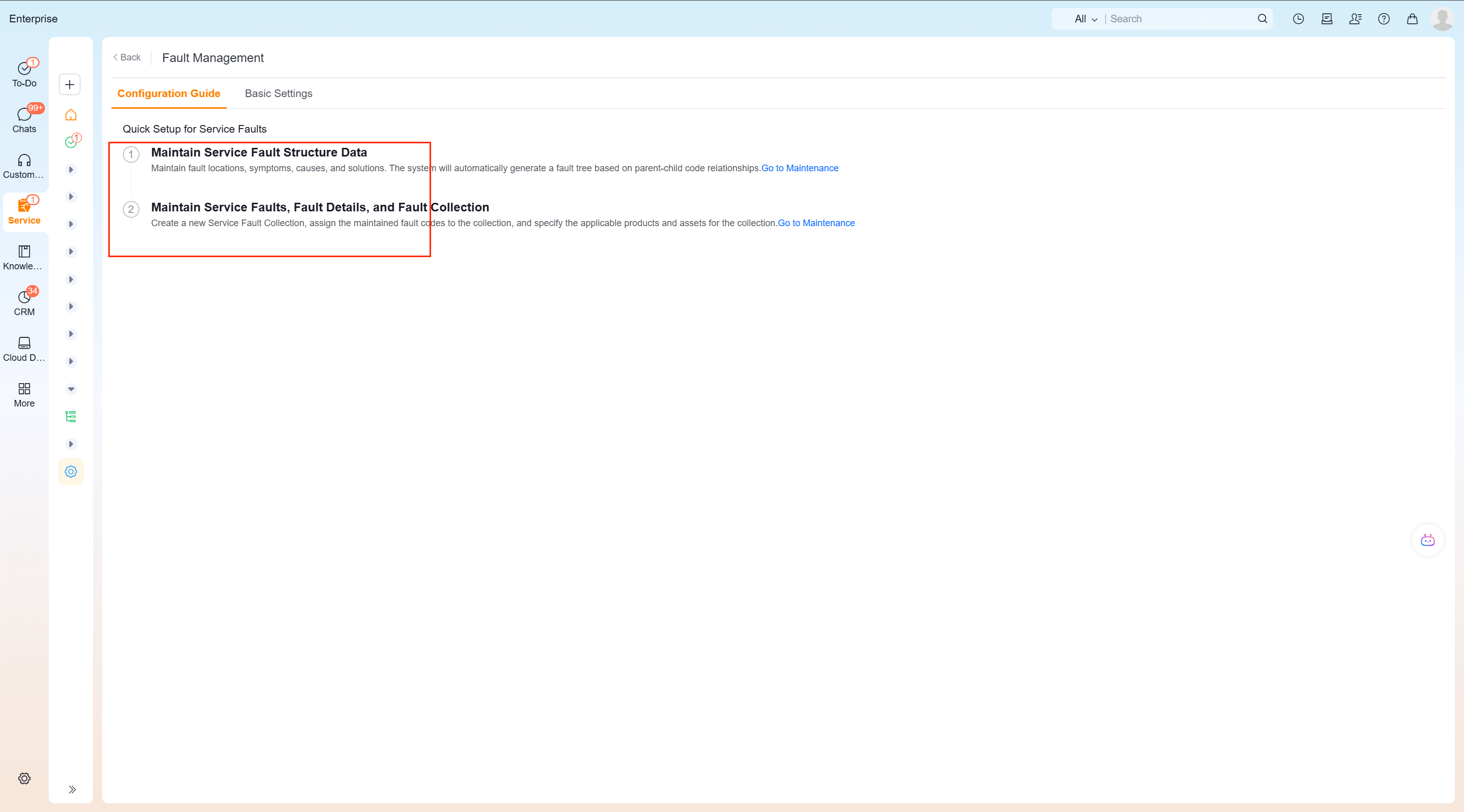Open the message inbox icon in header

click(1326, 19)
